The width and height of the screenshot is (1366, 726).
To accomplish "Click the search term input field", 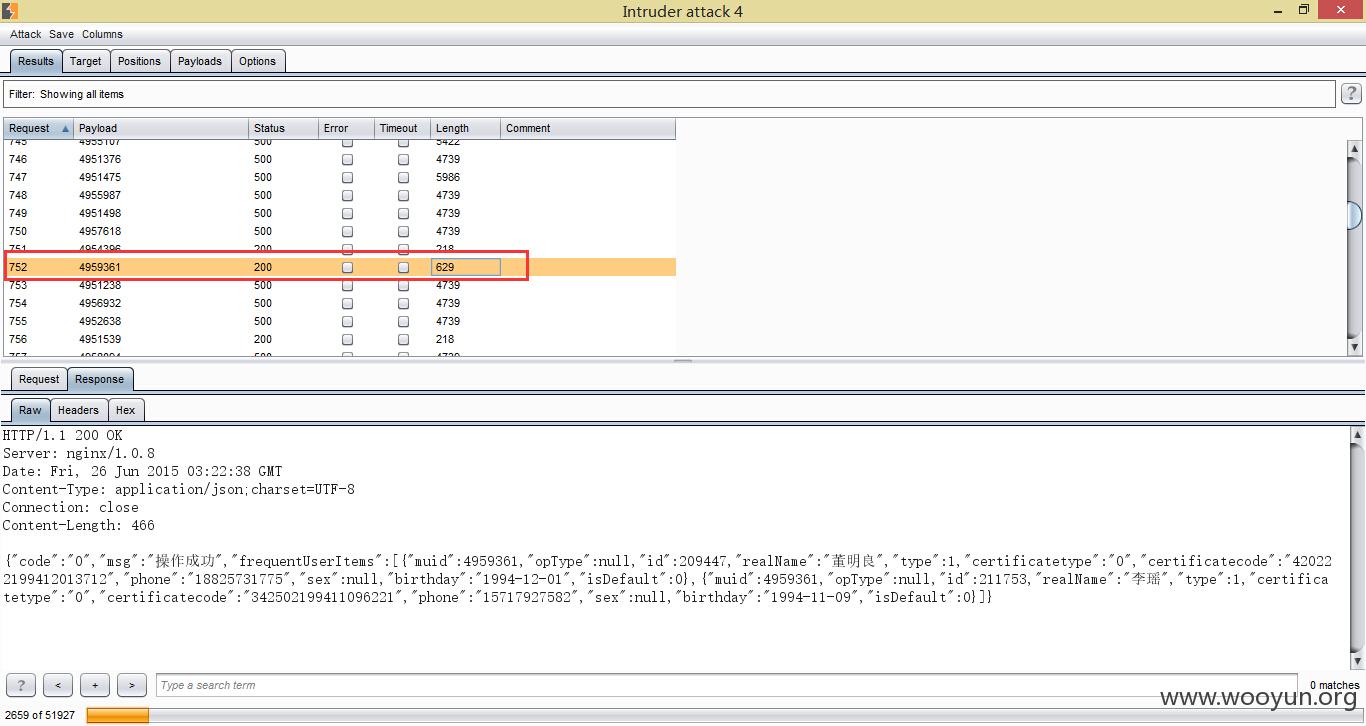I will pos(727,685).
